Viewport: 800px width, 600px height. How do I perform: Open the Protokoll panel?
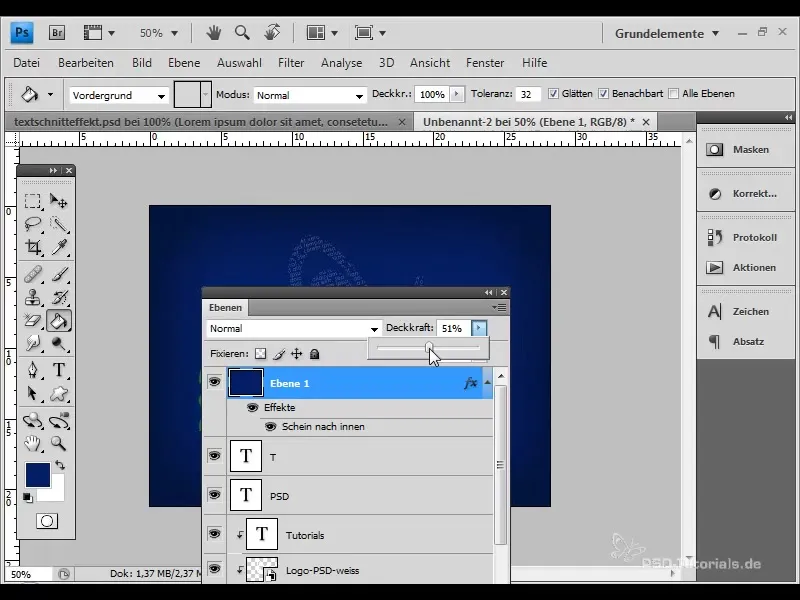(x=743, y=237)
